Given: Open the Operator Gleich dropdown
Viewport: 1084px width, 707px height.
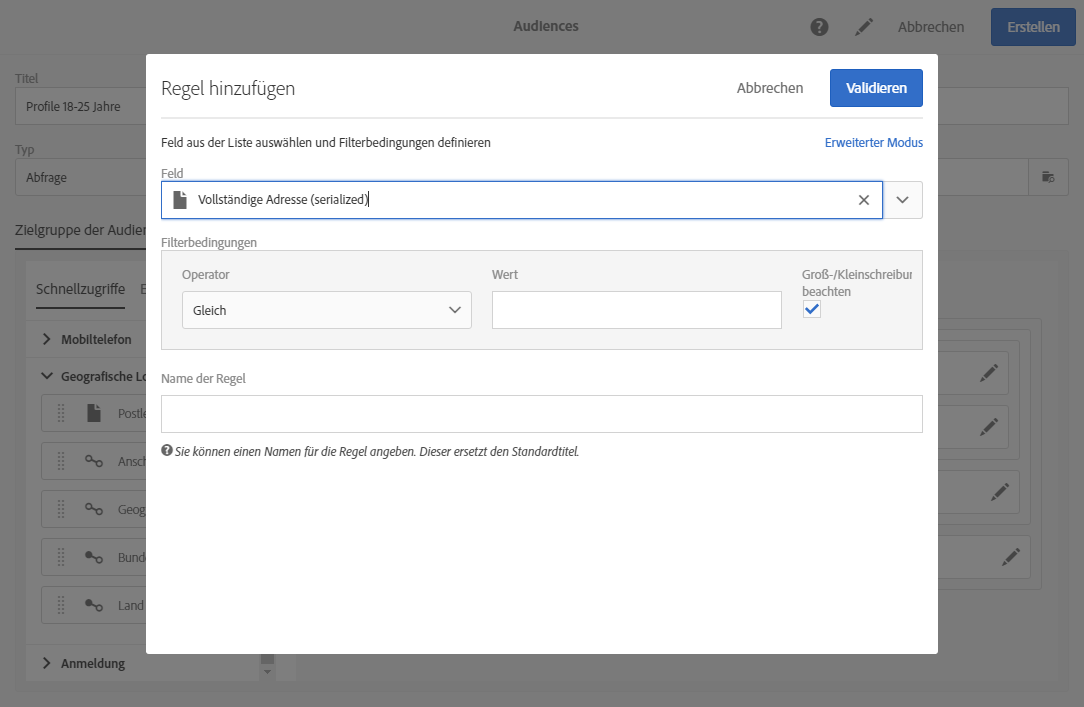Looking at the screenshot, I should tap(326, 310).
